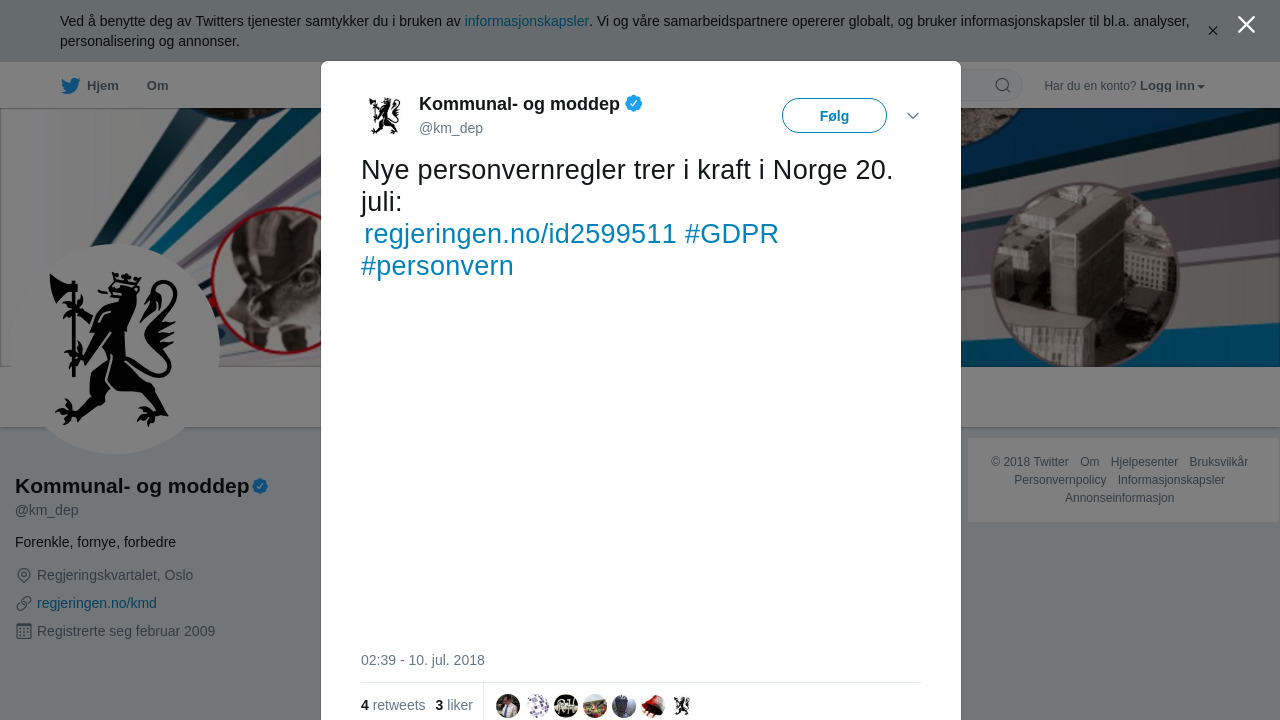
Task: Click the #GDPR hashtag
Action: coord(732,234)
